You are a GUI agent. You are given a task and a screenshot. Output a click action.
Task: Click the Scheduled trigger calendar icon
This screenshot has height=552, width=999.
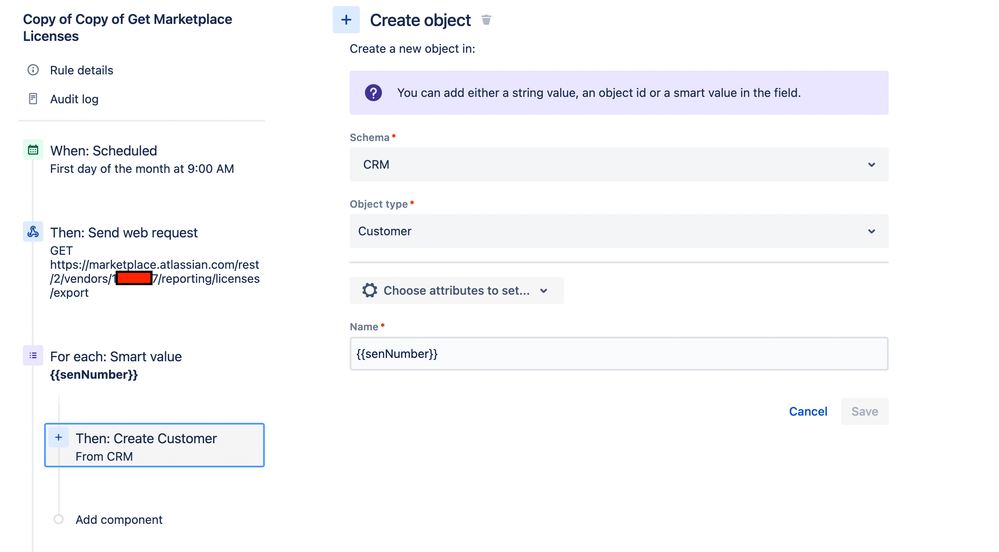tap(33, 150)
